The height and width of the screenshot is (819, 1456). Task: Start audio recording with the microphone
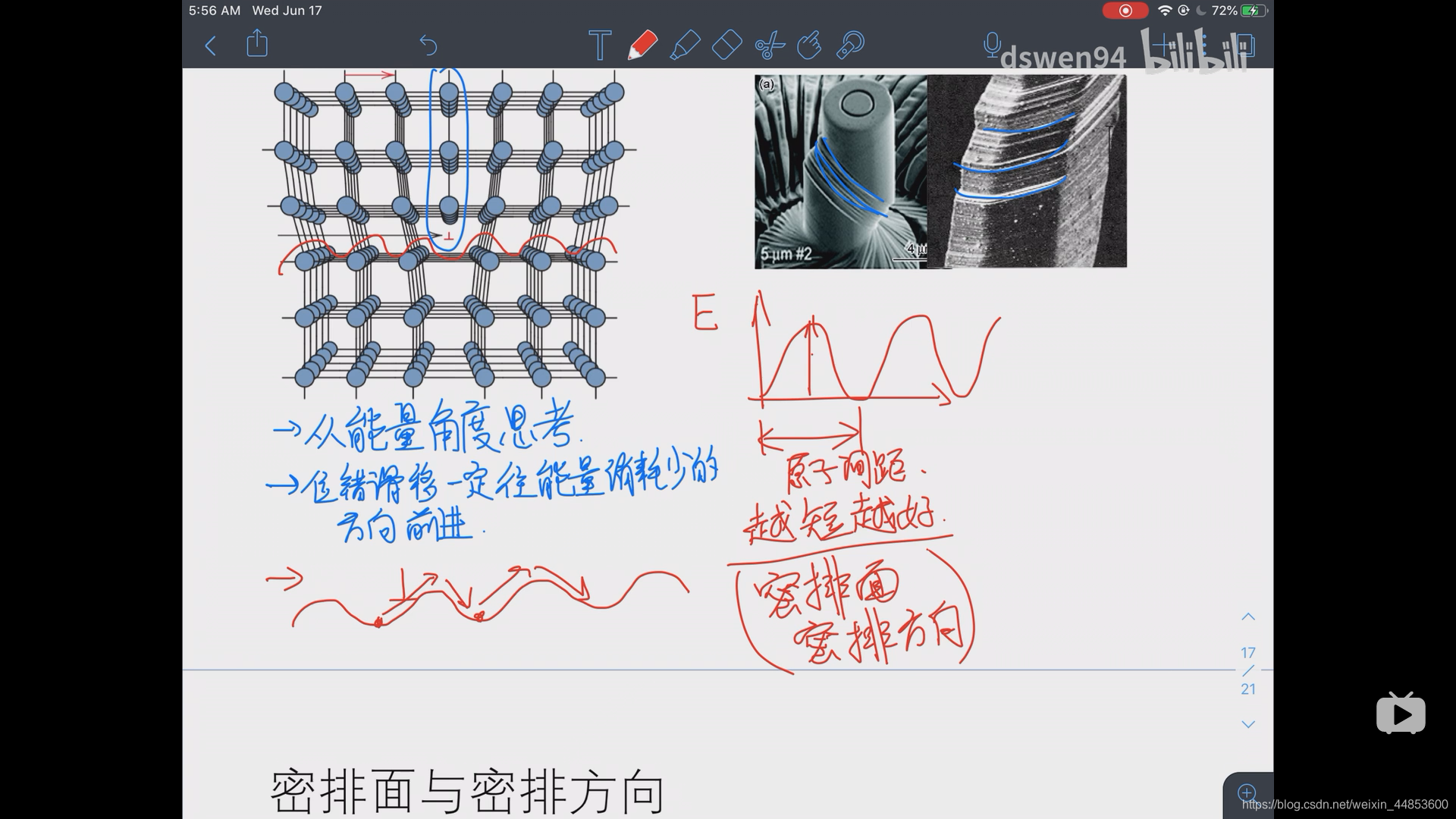(x=991, y=45)
